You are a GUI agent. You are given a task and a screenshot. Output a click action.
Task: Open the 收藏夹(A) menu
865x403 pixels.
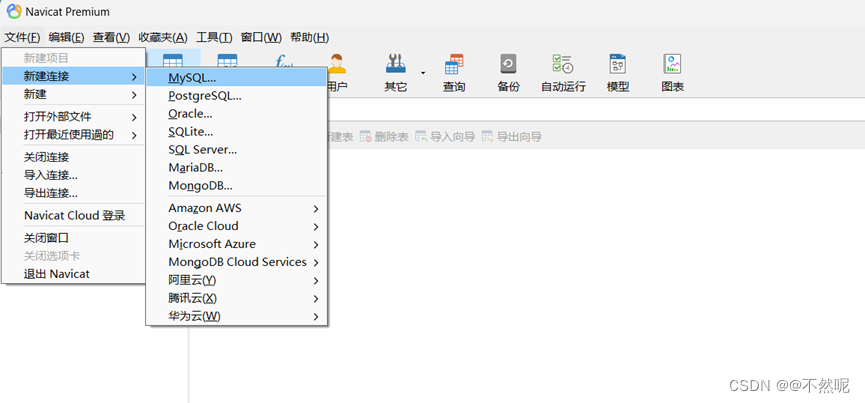[x=163, y=37]
